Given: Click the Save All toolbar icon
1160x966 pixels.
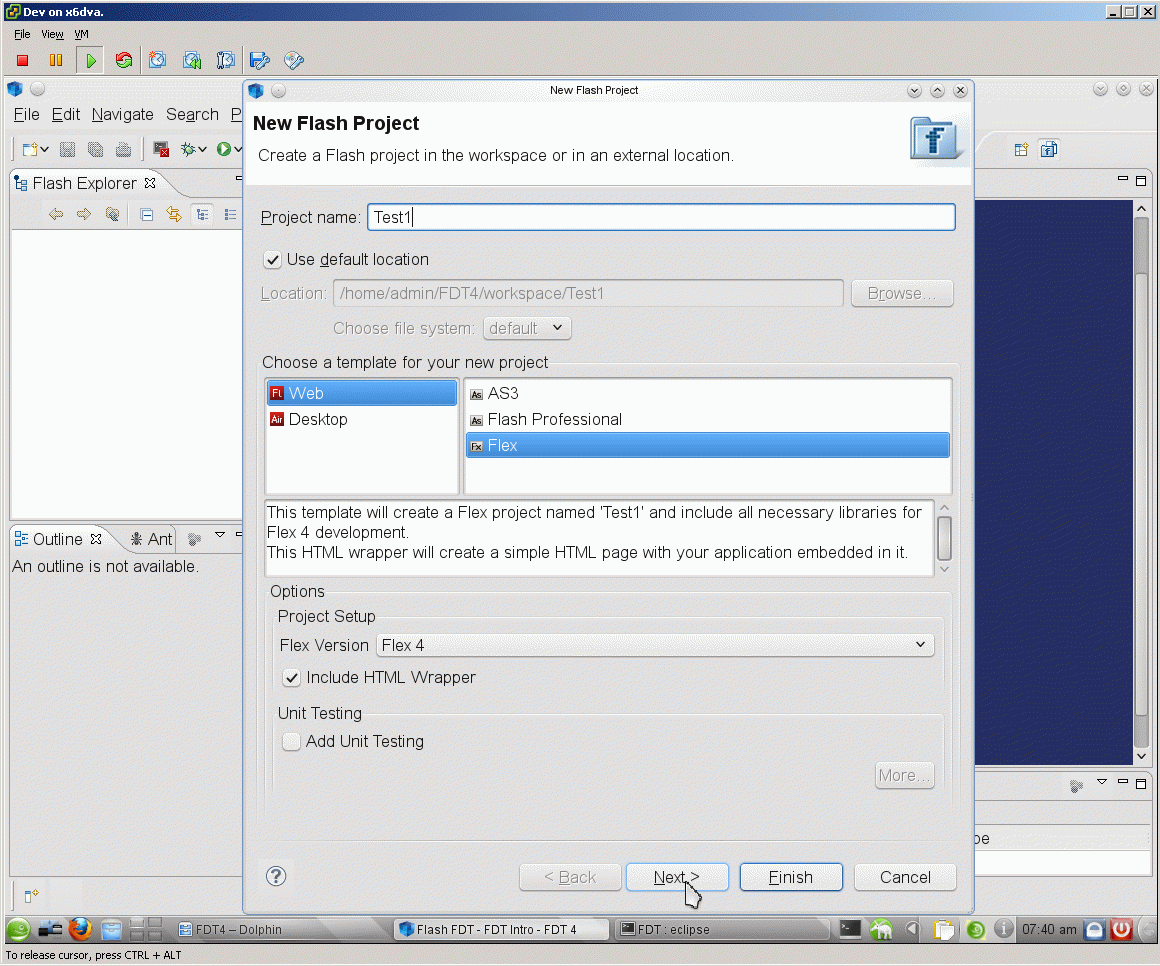Looking at the screenshot, I should [x=95, y=149].
